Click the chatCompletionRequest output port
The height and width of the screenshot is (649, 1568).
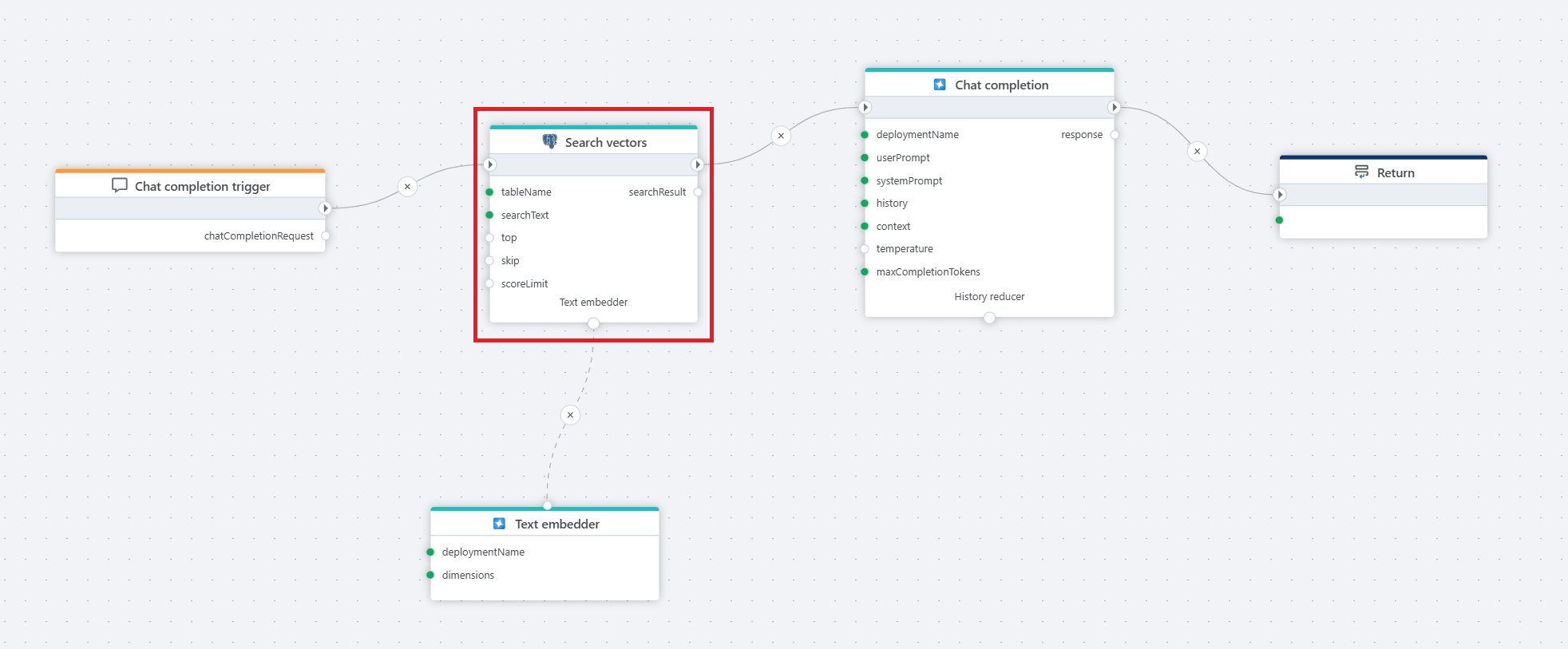click(326, 236)
